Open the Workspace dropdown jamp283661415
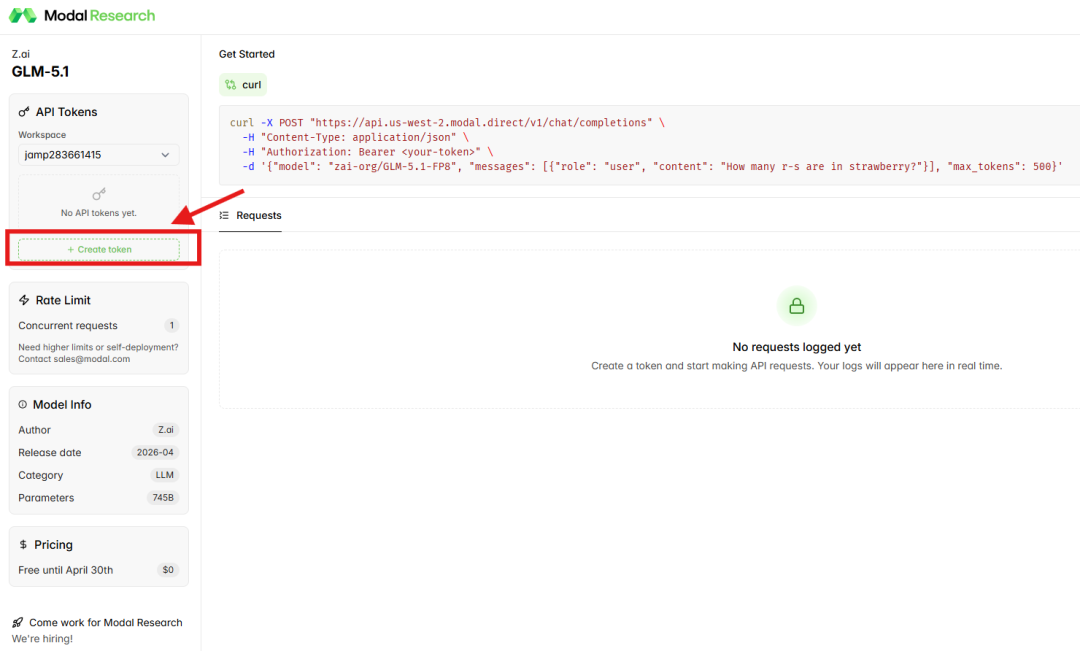This screenshot has width=1080, height=651. (x=98, y=154)
